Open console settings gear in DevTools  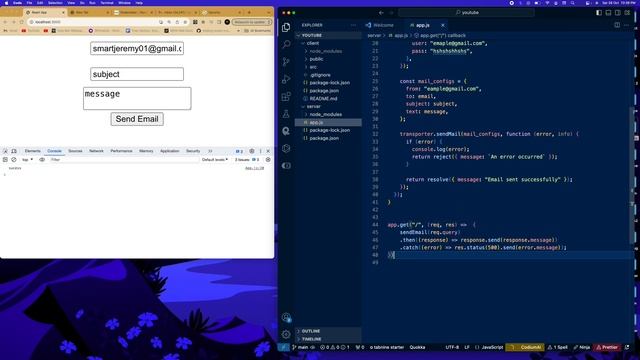(x=268, y=160)
